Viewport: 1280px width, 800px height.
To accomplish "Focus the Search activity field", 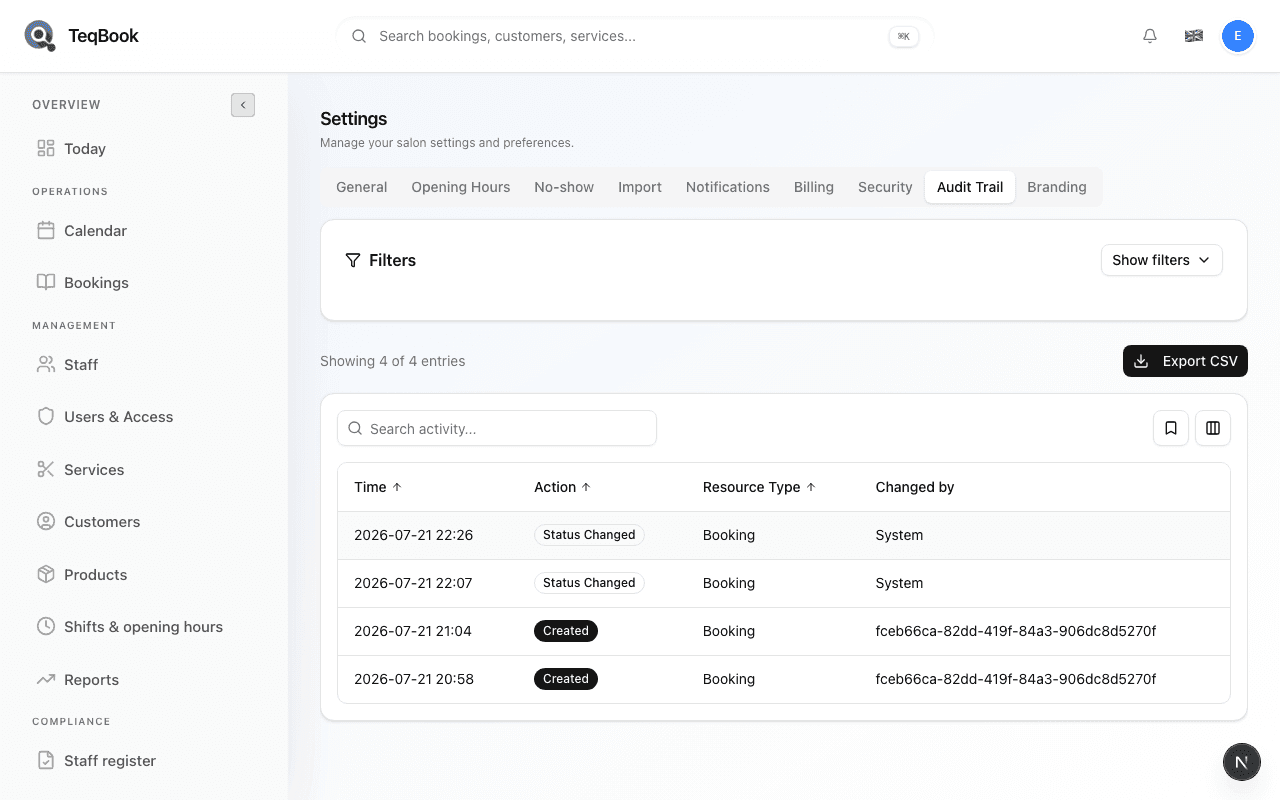I will tap(497, 428).
